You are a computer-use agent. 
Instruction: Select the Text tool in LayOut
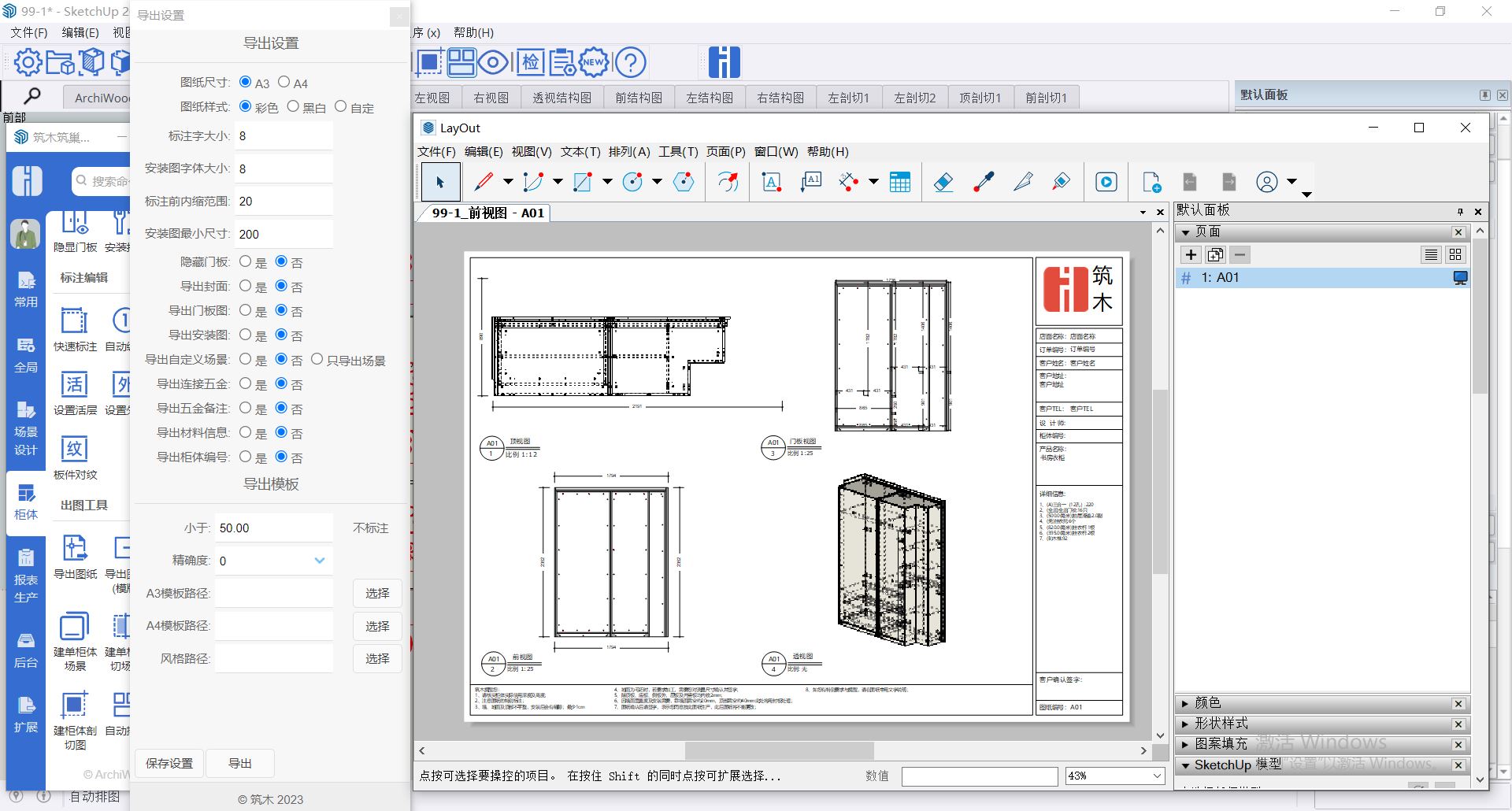pyautogui.click(x=771, y=183)
